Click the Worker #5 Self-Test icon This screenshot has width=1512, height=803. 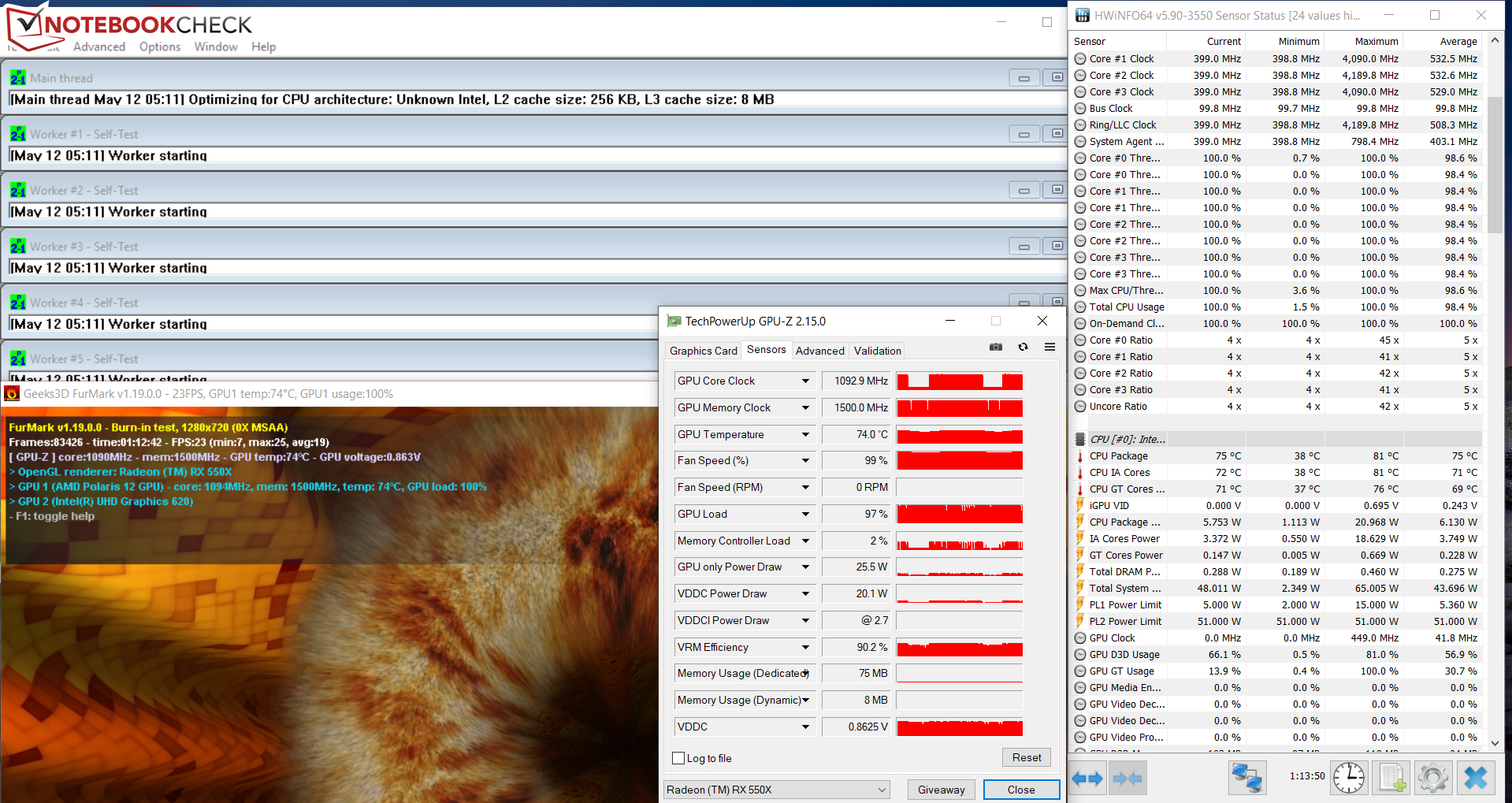point(18,359)
